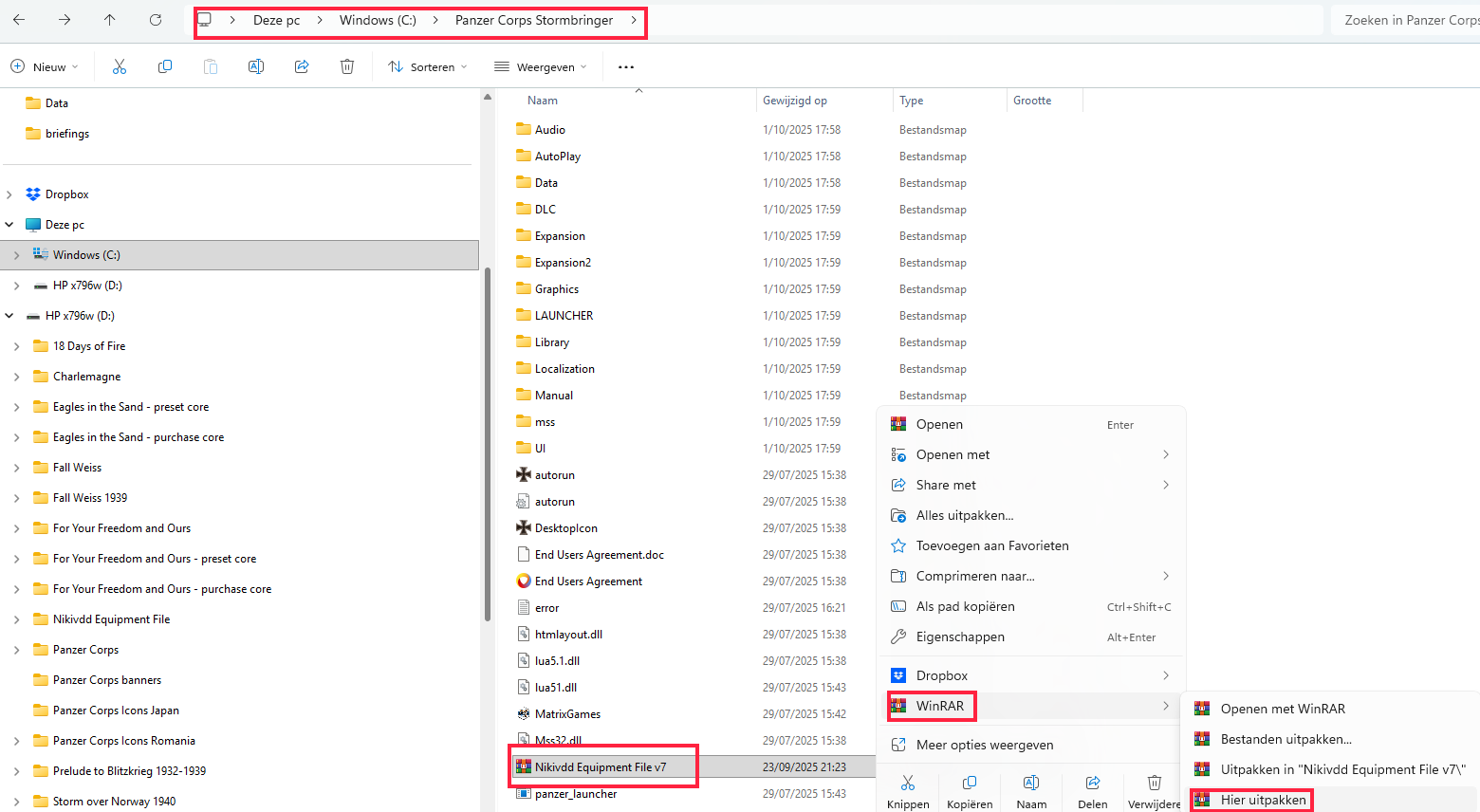Click the Share icon in toolbar
Image resolution: width=1480 pixels, height=812 pixels.
302,66
